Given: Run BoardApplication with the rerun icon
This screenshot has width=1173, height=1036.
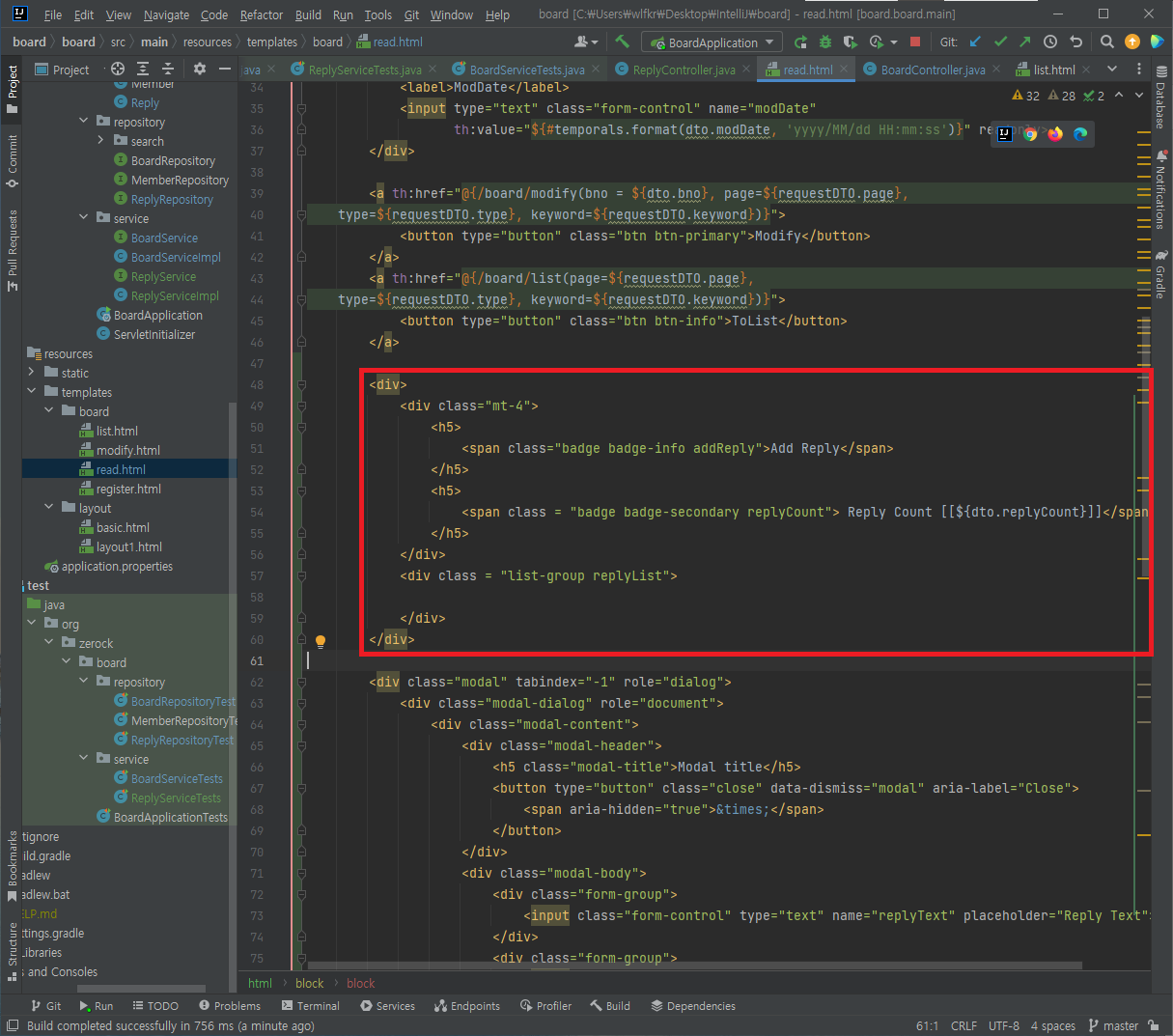Looking at the screenshot, I should [800, 42].
